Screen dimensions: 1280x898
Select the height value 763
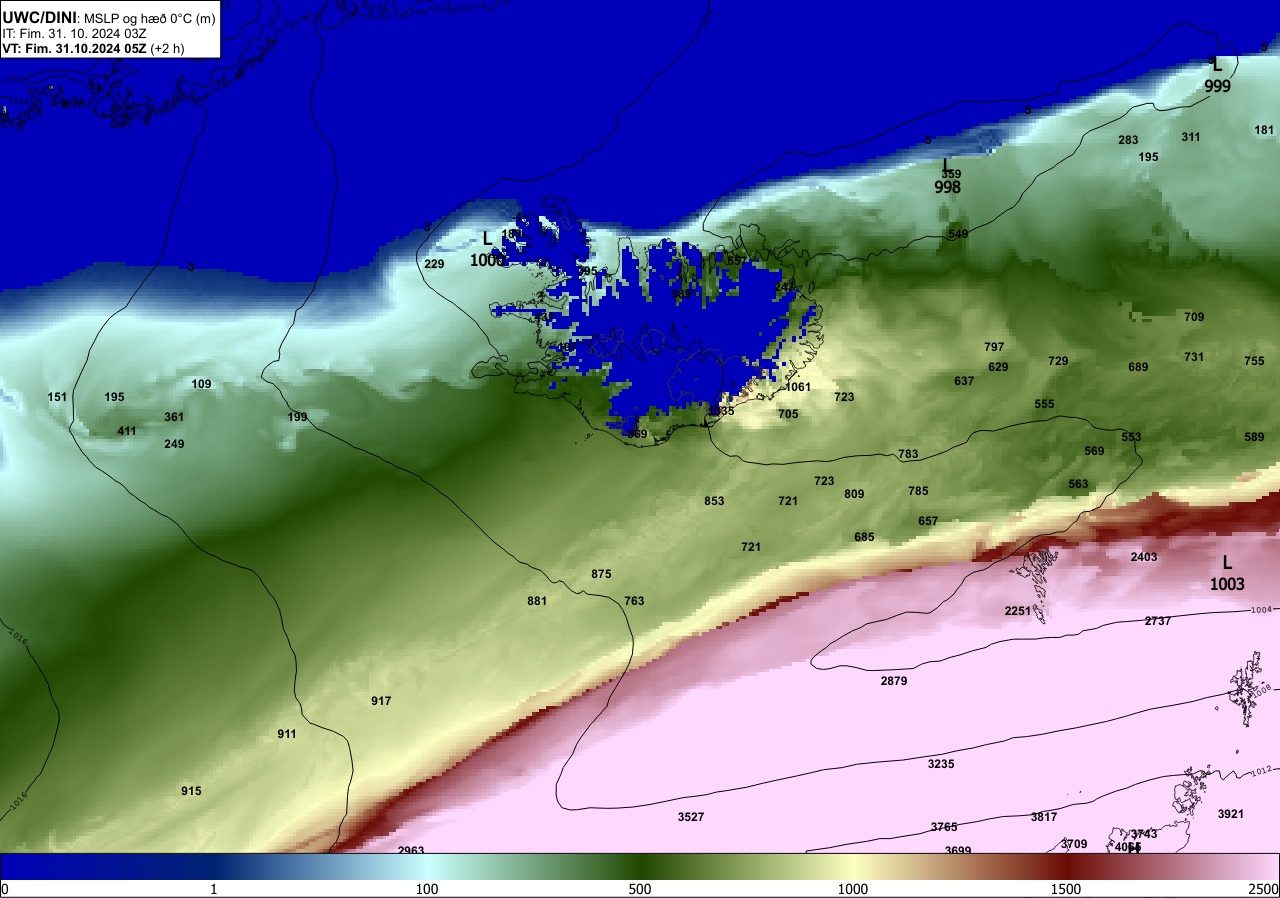634,601
